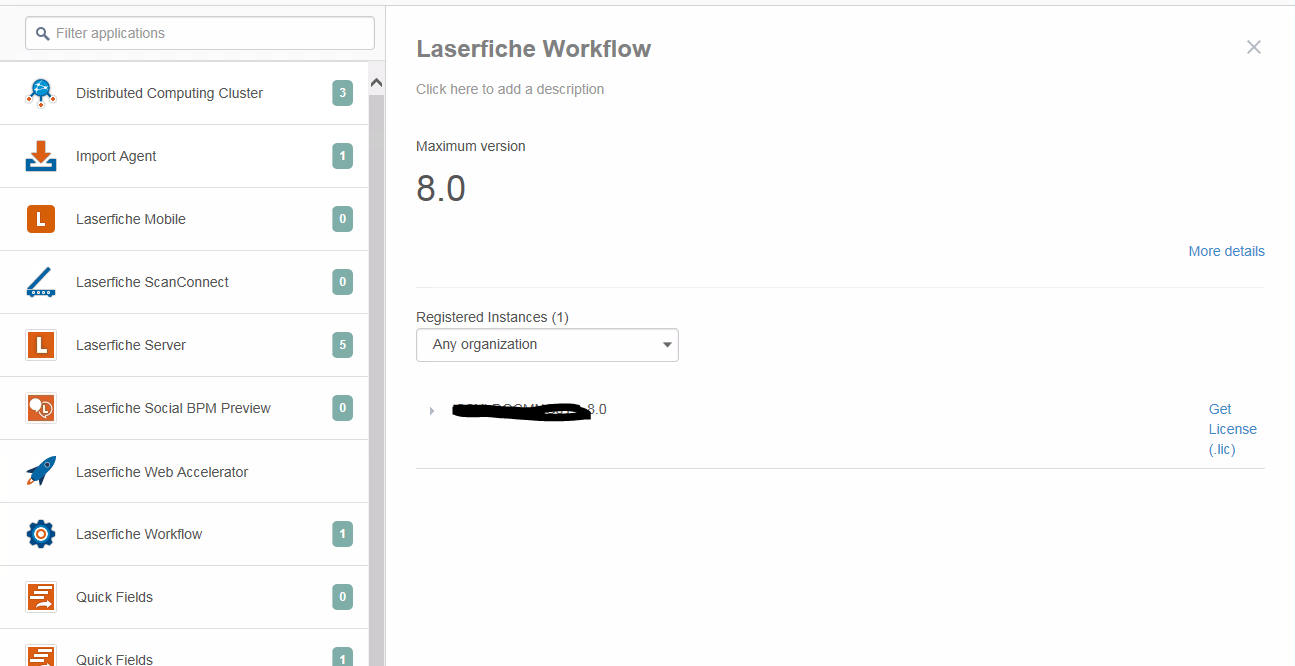Select Laserfiche Workflow in the list
Screen dimensions: 1295x666
[184, 534]
